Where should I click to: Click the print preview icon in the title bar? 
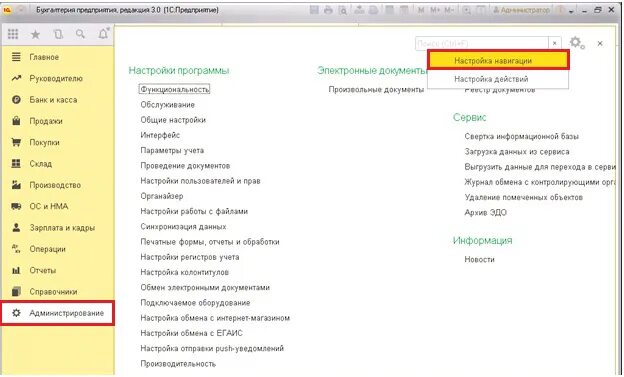point(343,10)
